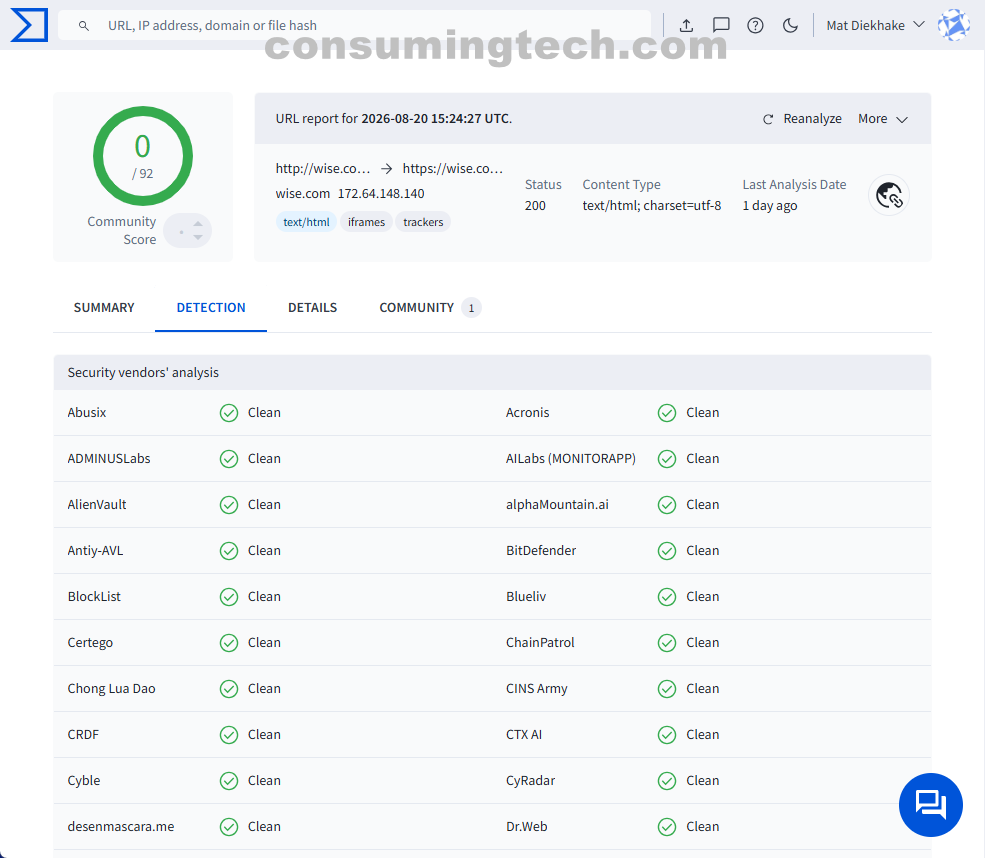Toggle dark mode moon icon
Viewport: 985px width, 858px height.
[790, 26]
